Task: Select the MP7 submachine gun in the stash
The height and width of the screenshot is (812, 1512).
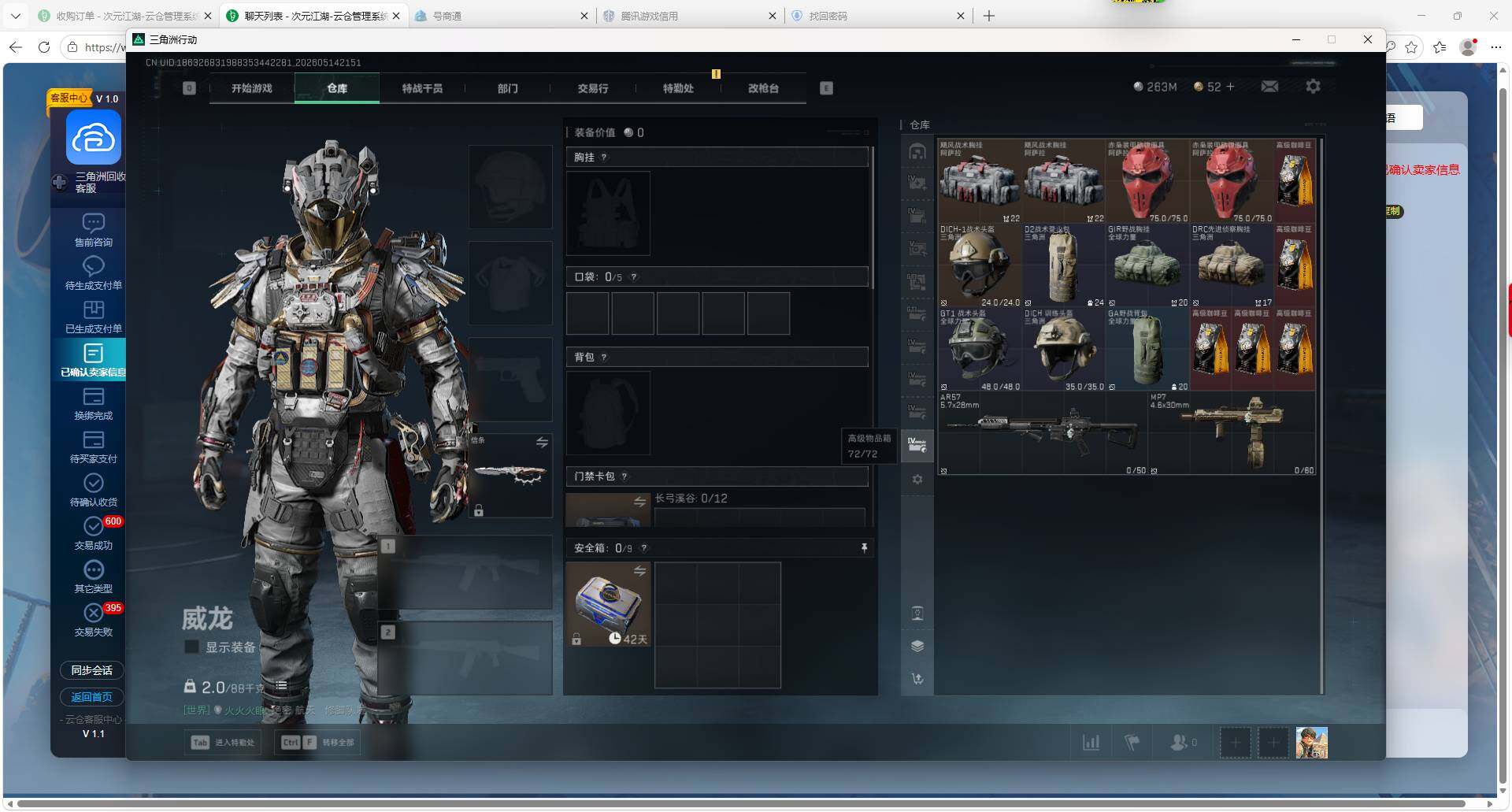Action: pyautogui.click(x=1232, y=432)
